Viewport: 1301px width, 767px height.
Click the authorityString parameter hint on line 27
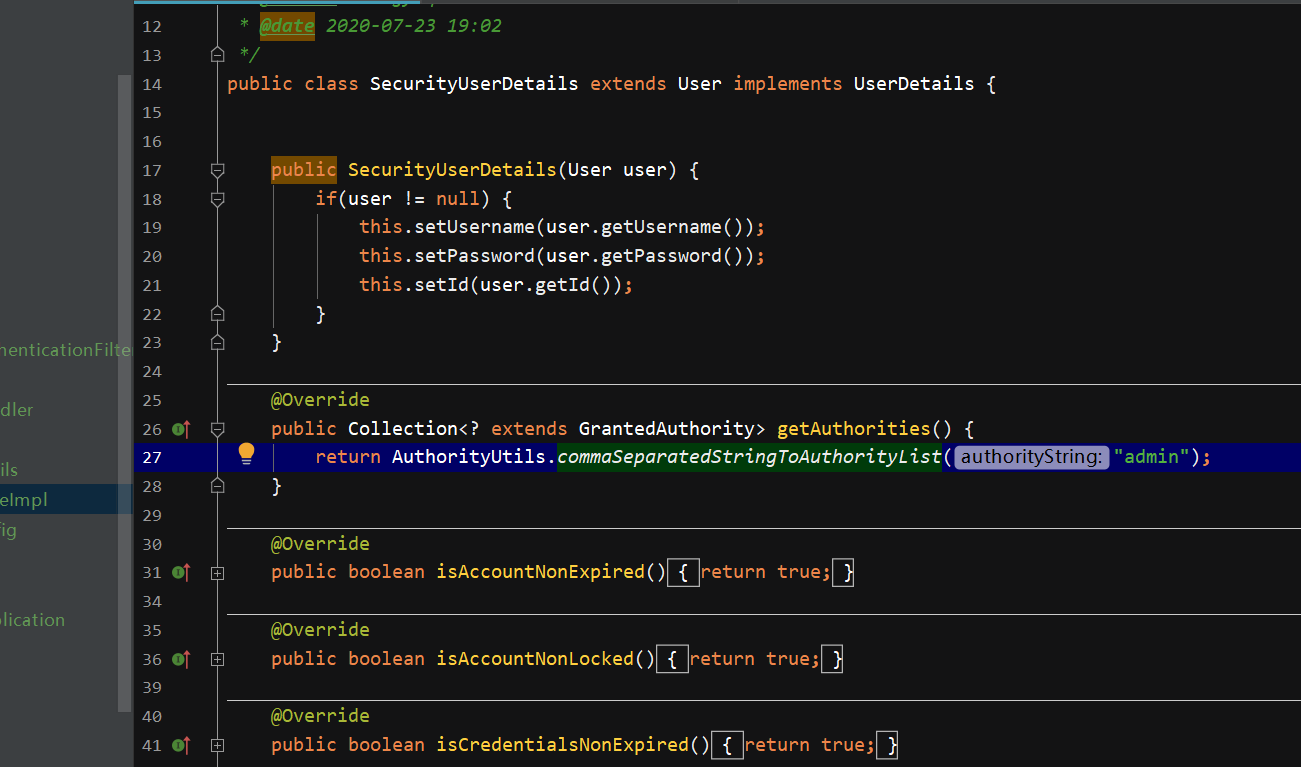pyautogui.click(x=1032, y=457)
